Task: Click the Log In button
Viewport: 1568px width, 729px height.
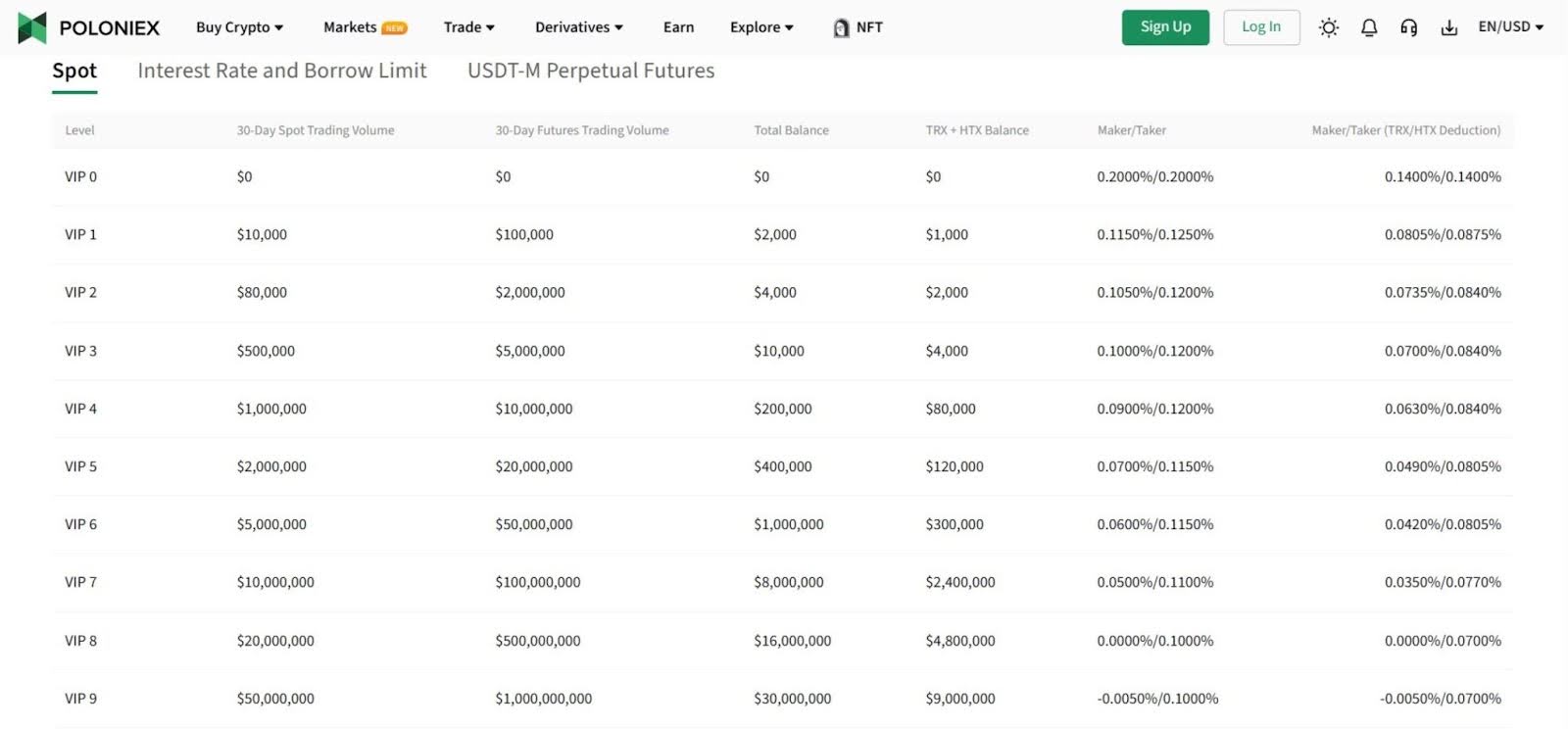Action: [1261, 27]
